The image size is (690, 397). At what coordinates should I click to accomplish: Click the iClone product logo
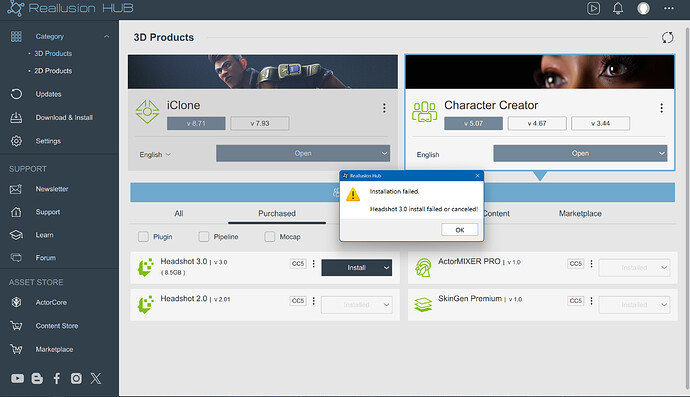click(147, 111)
